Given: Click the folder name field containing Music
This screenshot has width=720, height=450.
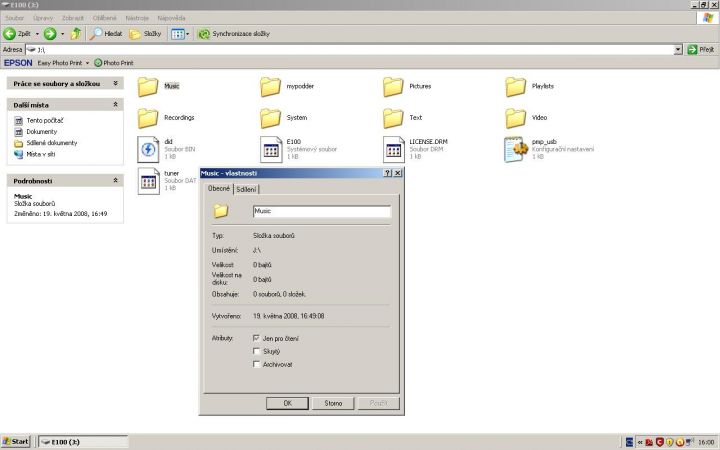Looking at the screenshot, I should tap(322, 211).
